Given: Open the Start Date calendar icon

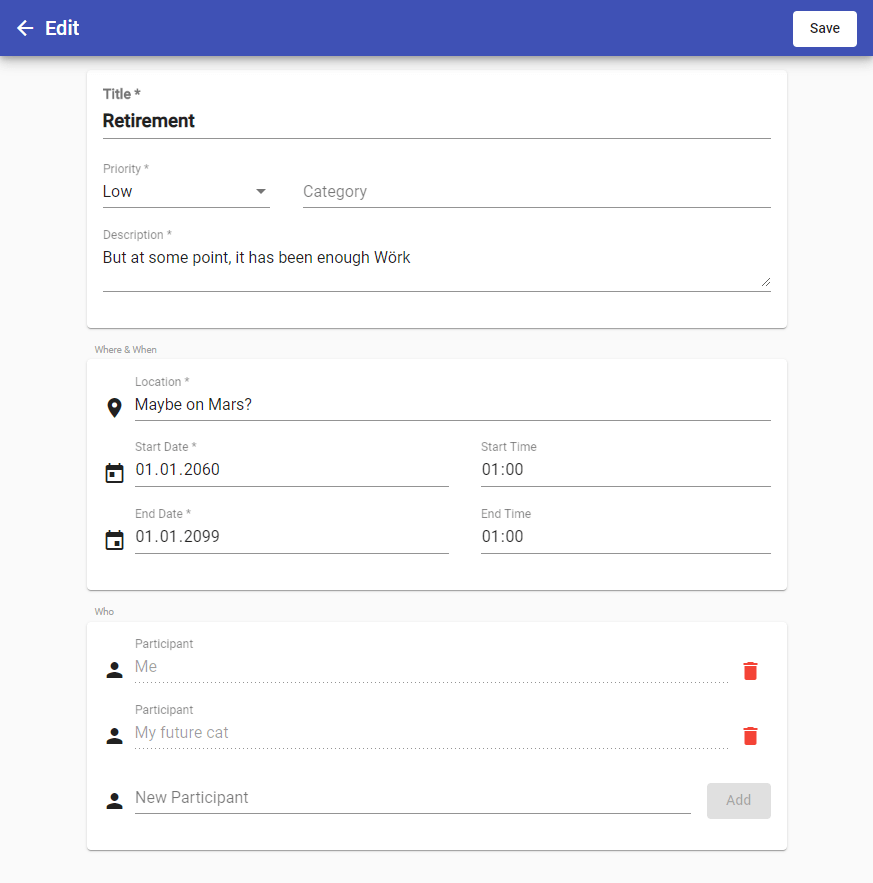Looking at the screenshot, I should pos(114,473).
